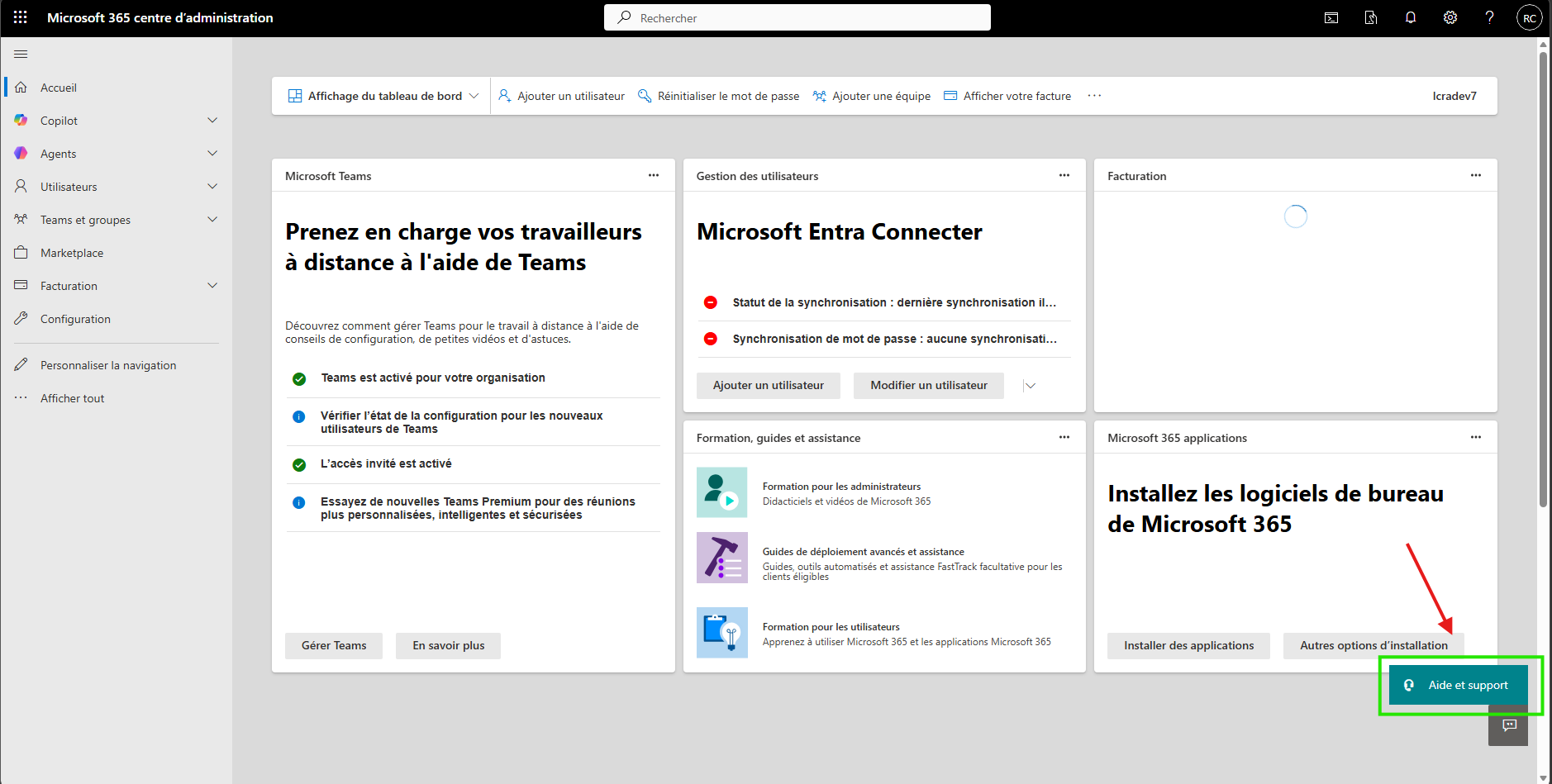
Task: Click the feedback chat icon button
Action: pos(1509,725)
